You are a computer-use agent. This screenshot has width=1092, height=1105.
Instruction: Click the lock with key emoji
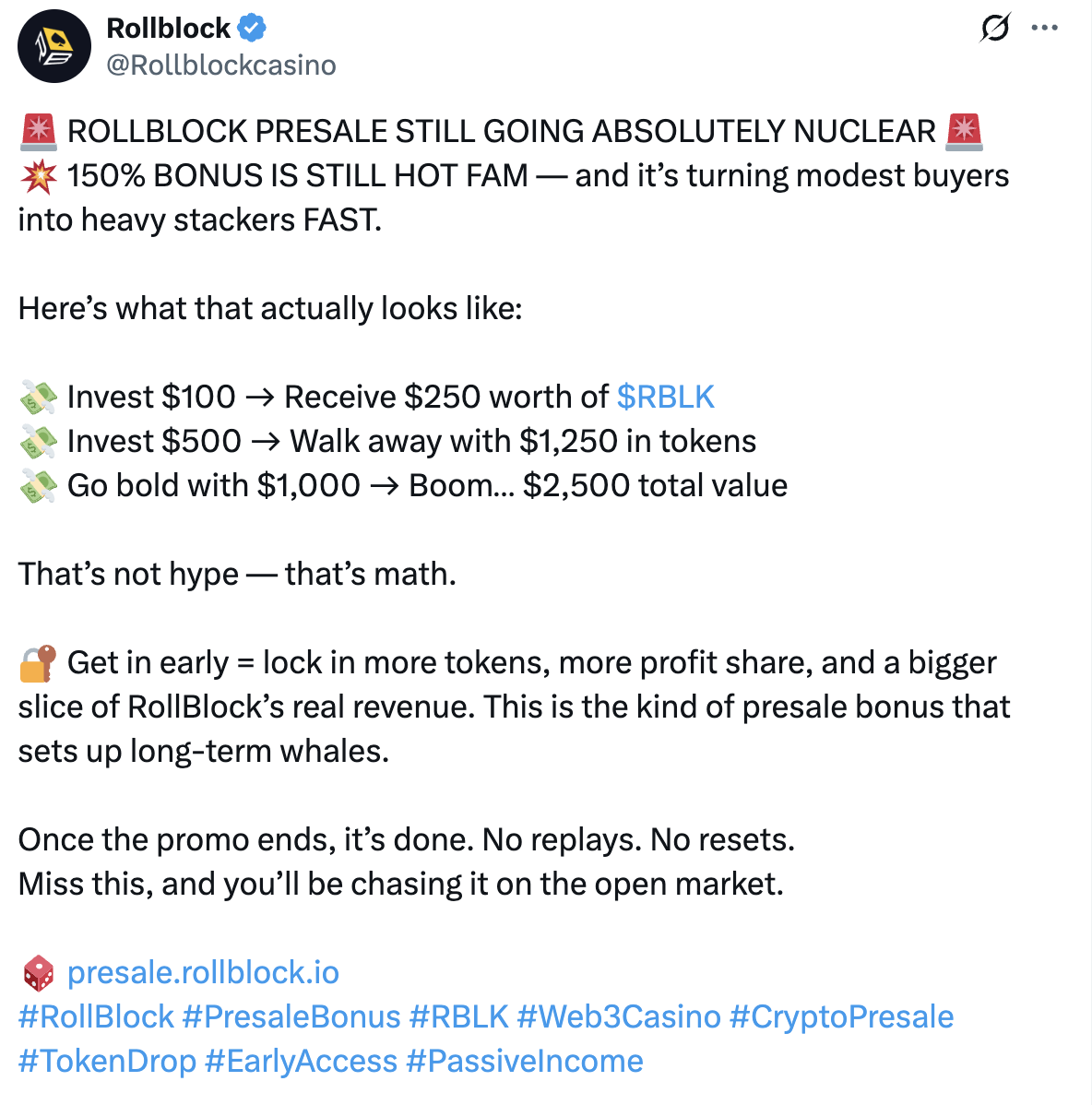38,663
